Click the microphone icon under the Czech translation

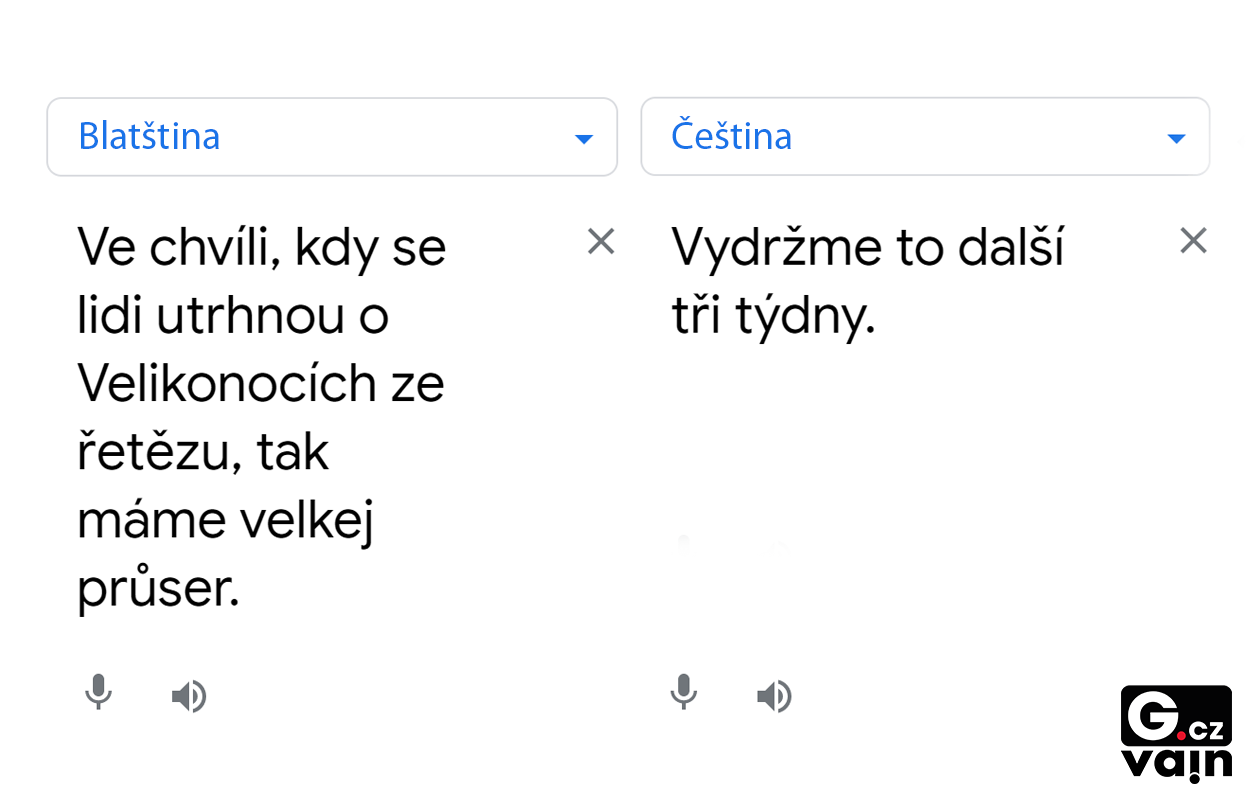point(684,692)
